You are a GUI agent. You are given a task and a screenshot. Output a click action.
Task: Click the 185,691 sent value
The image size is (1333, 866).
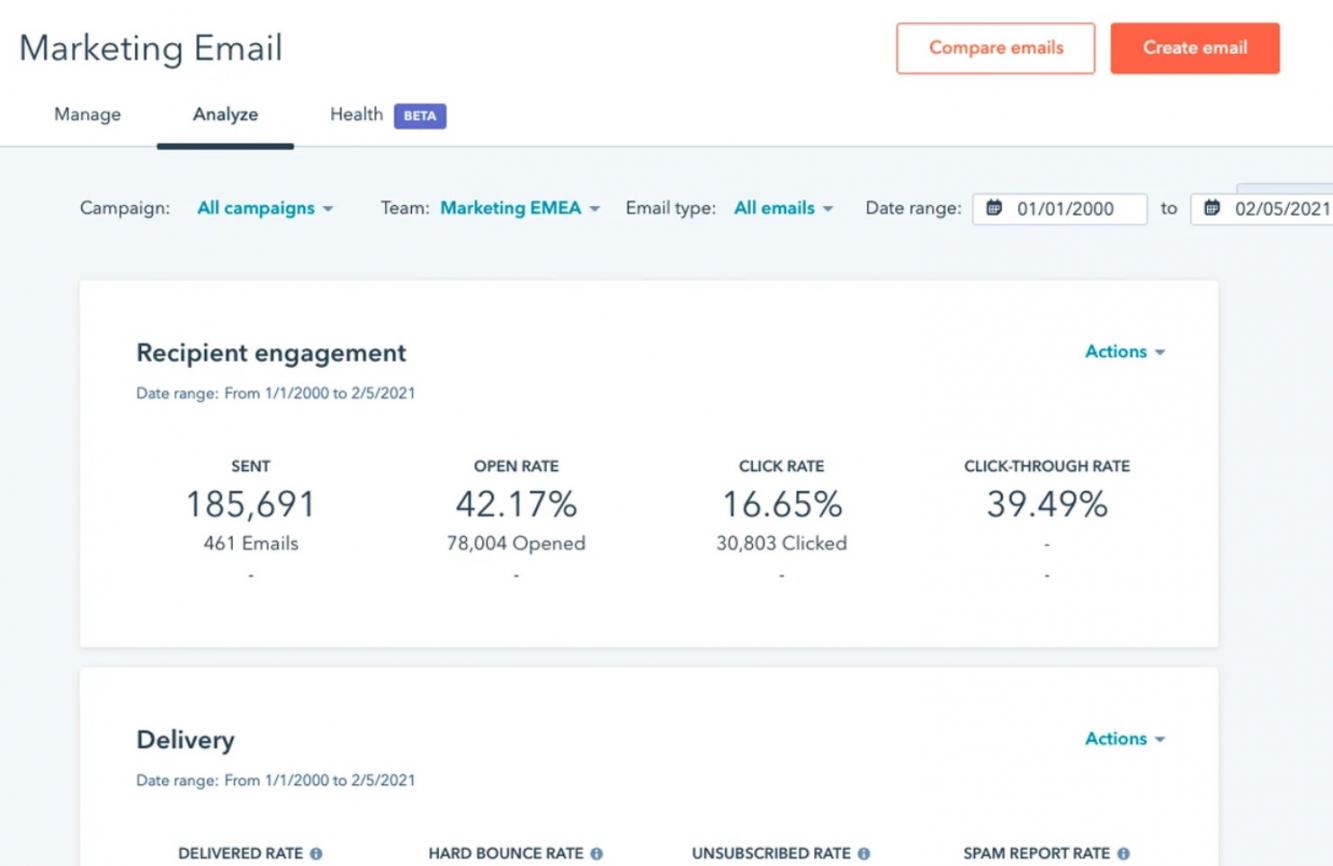(250, 504)
